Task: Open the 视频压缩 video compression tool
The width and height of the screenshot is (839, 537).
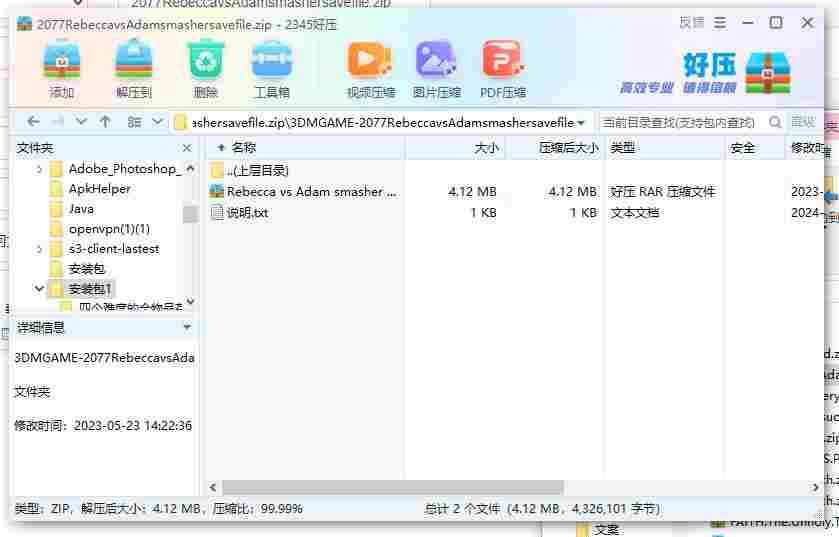Action: pos(370,60)
